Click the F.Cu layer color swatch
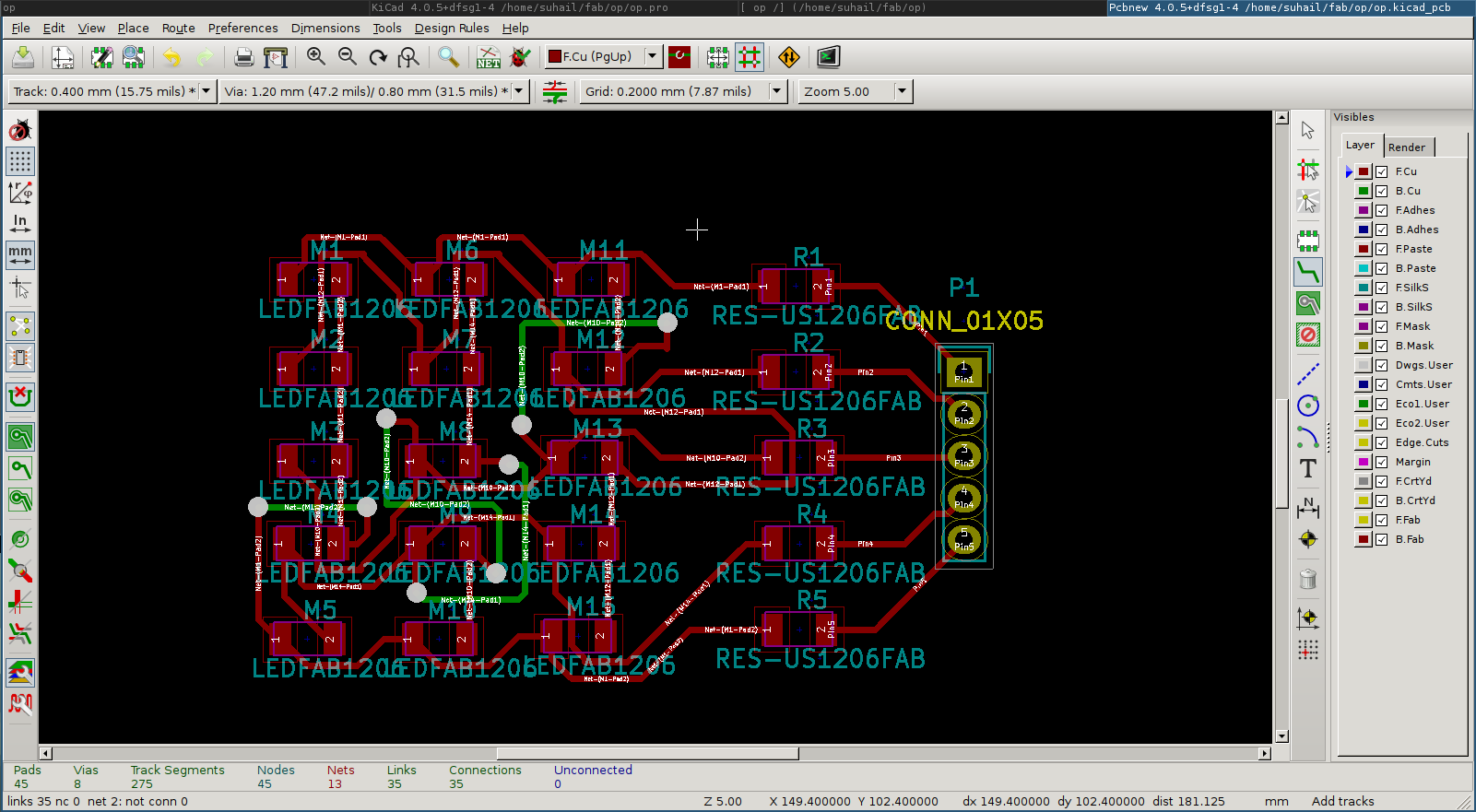The width and height of the screenshot is (1476, 812). point(1363,171)
